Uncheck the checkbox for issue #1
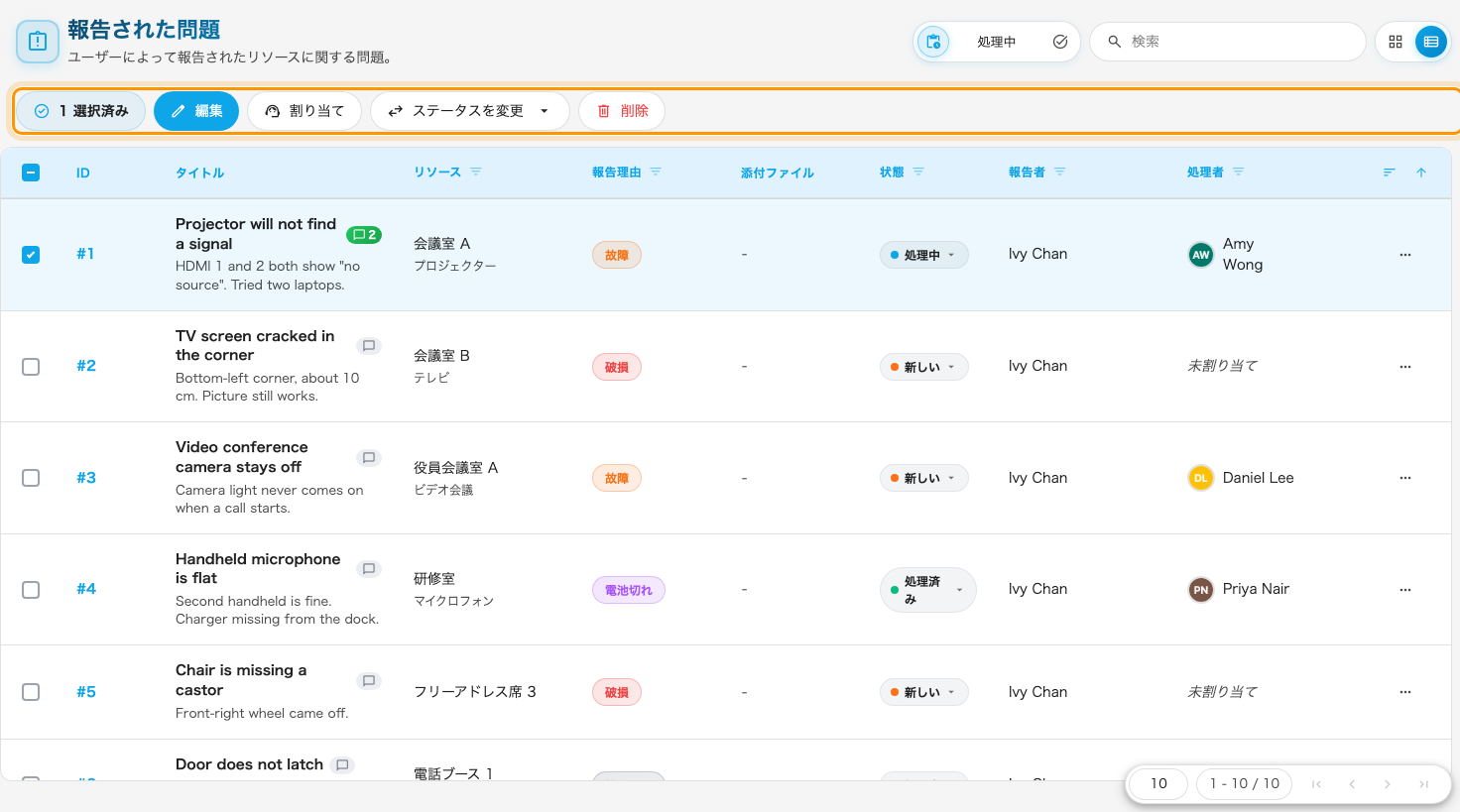1460x812 pixels. (31, 255)
